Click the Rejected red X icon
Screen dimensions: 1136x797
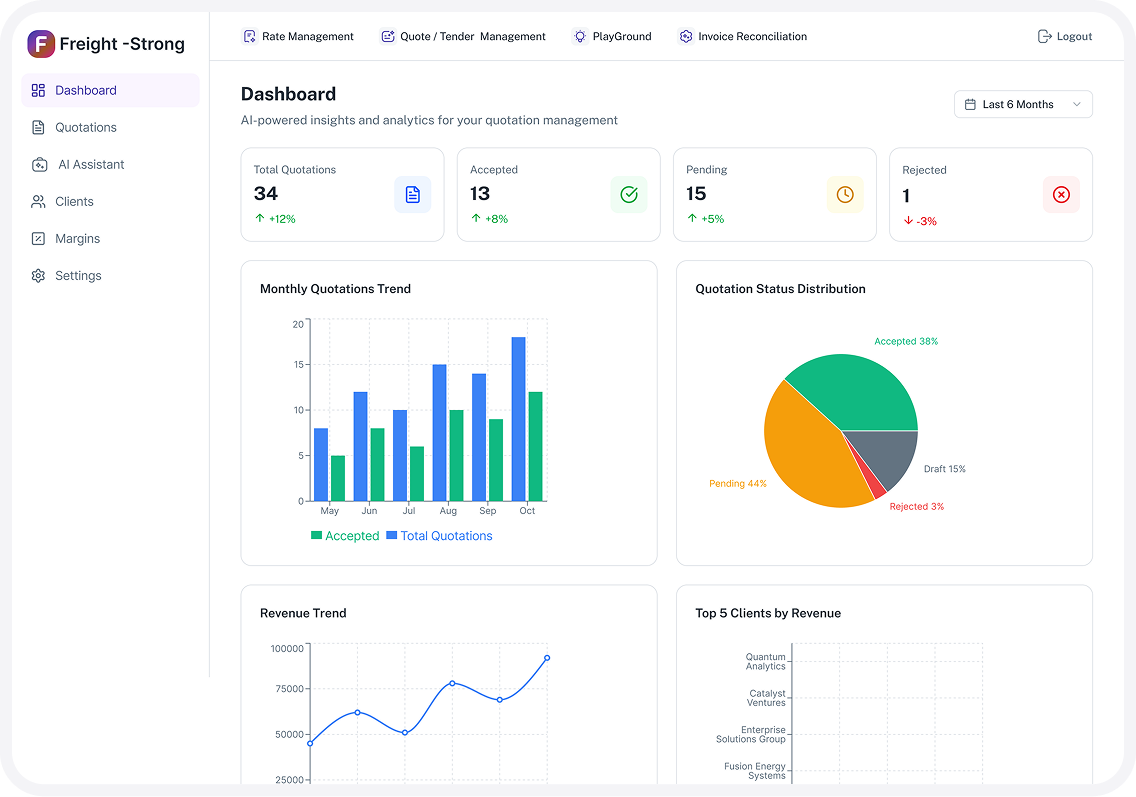[x=1061, y=195]
